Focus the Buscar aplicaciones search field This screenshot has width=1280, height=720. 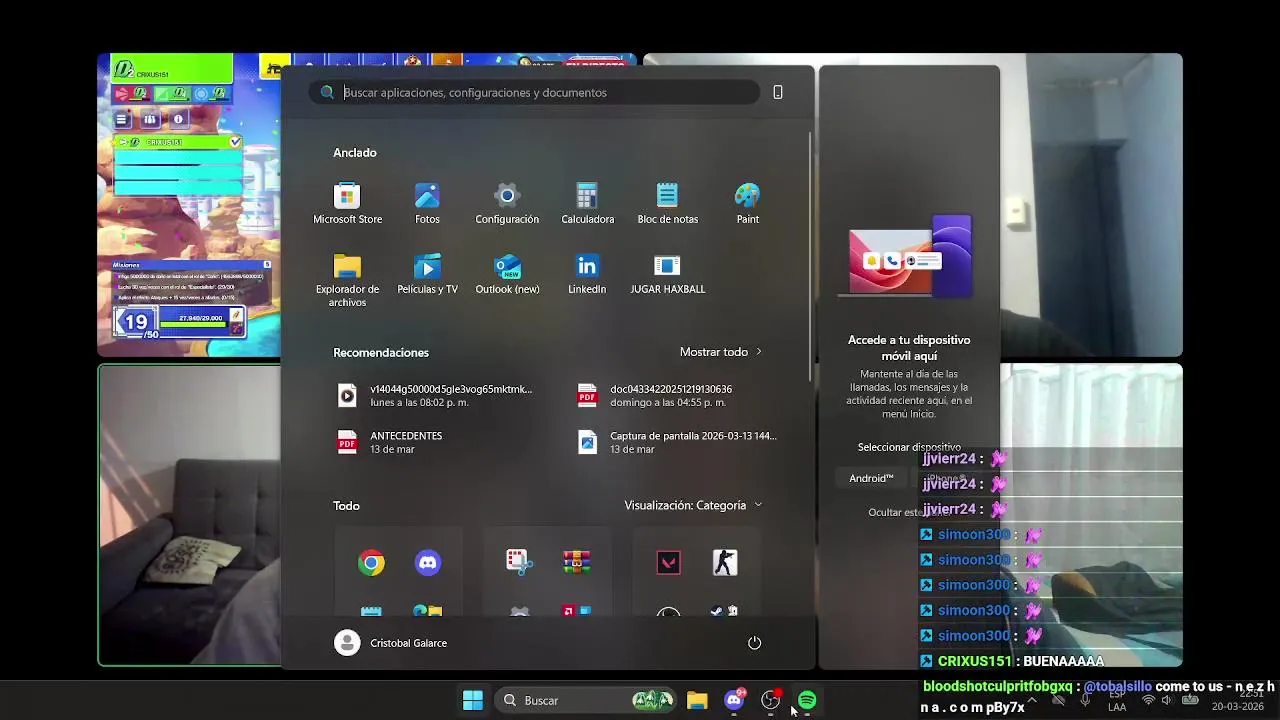[534, 92]
